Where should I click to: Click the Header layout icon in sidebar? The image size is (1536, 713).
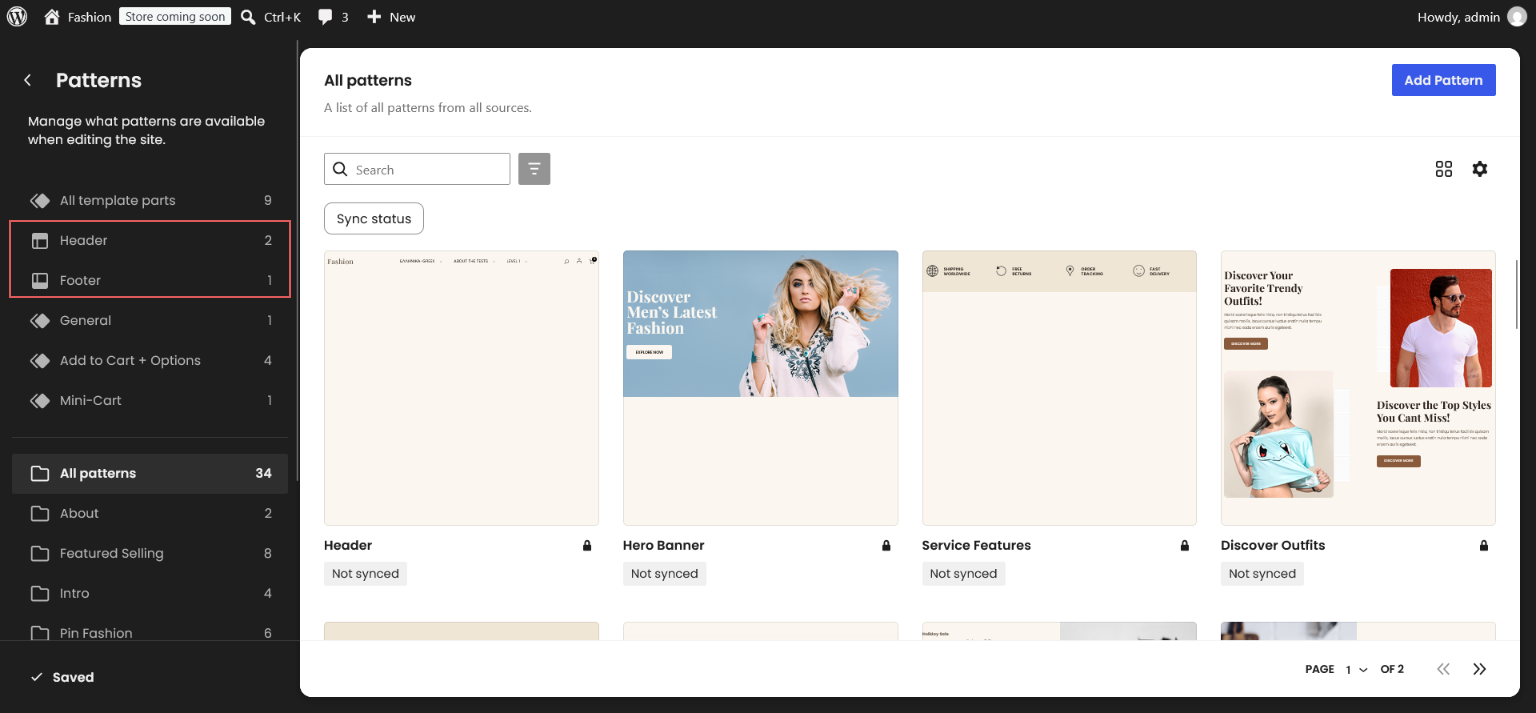point(40,240)
